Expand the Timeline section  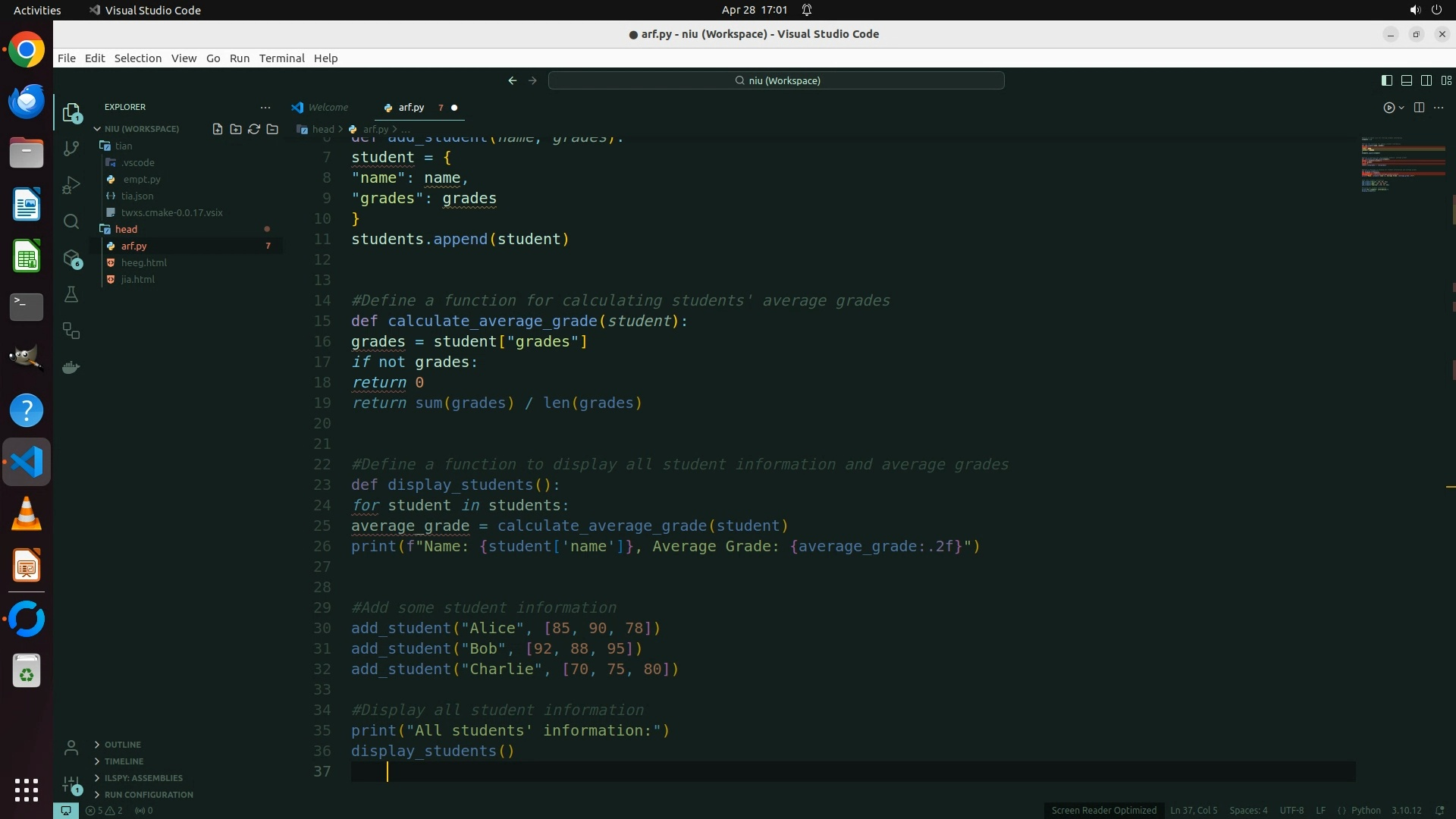click(x=124, y=761)
